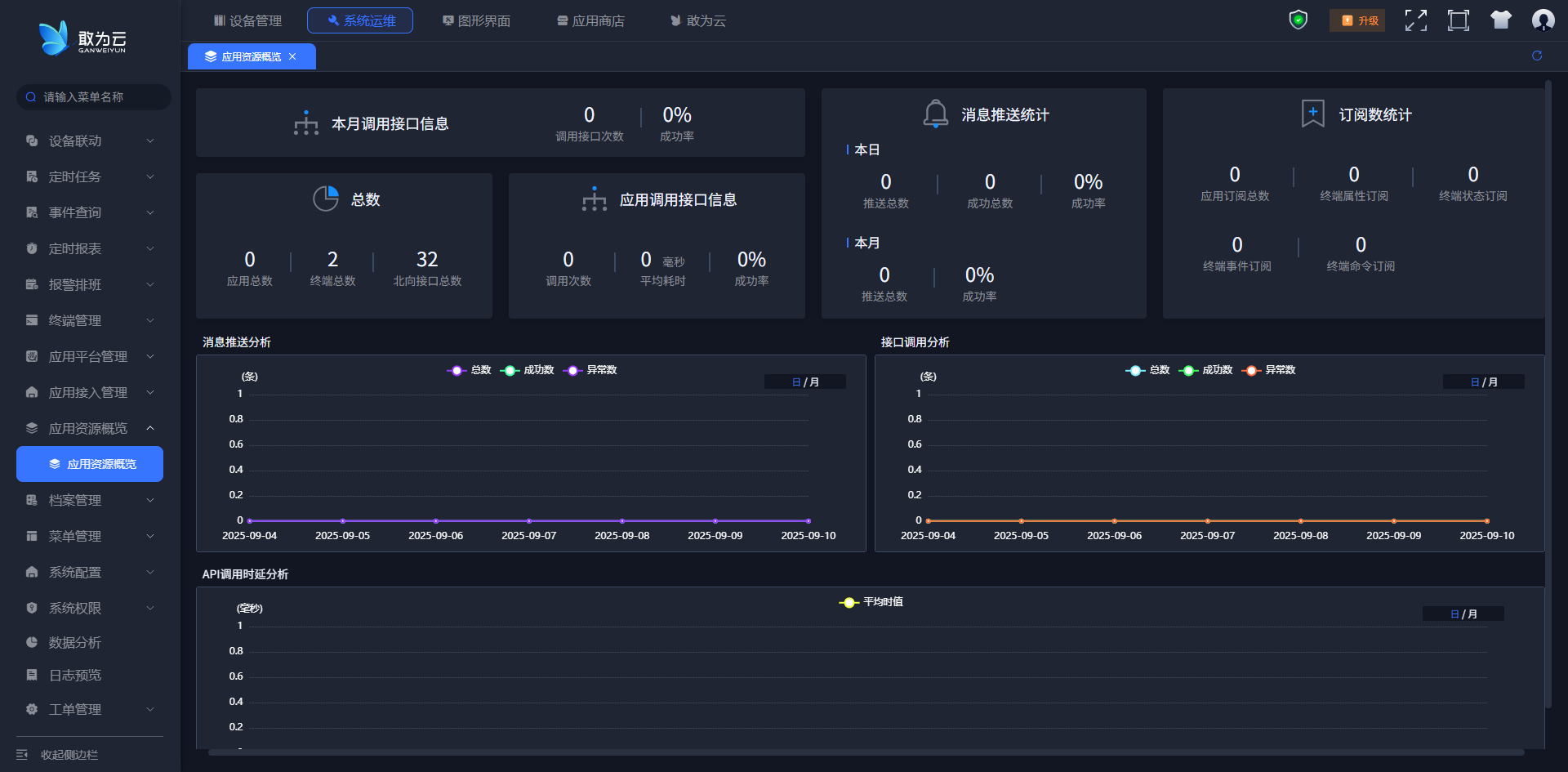Click the green security shield icon
The height and width of the screenshot is (772, 1568).
[x=1298, y=20]
